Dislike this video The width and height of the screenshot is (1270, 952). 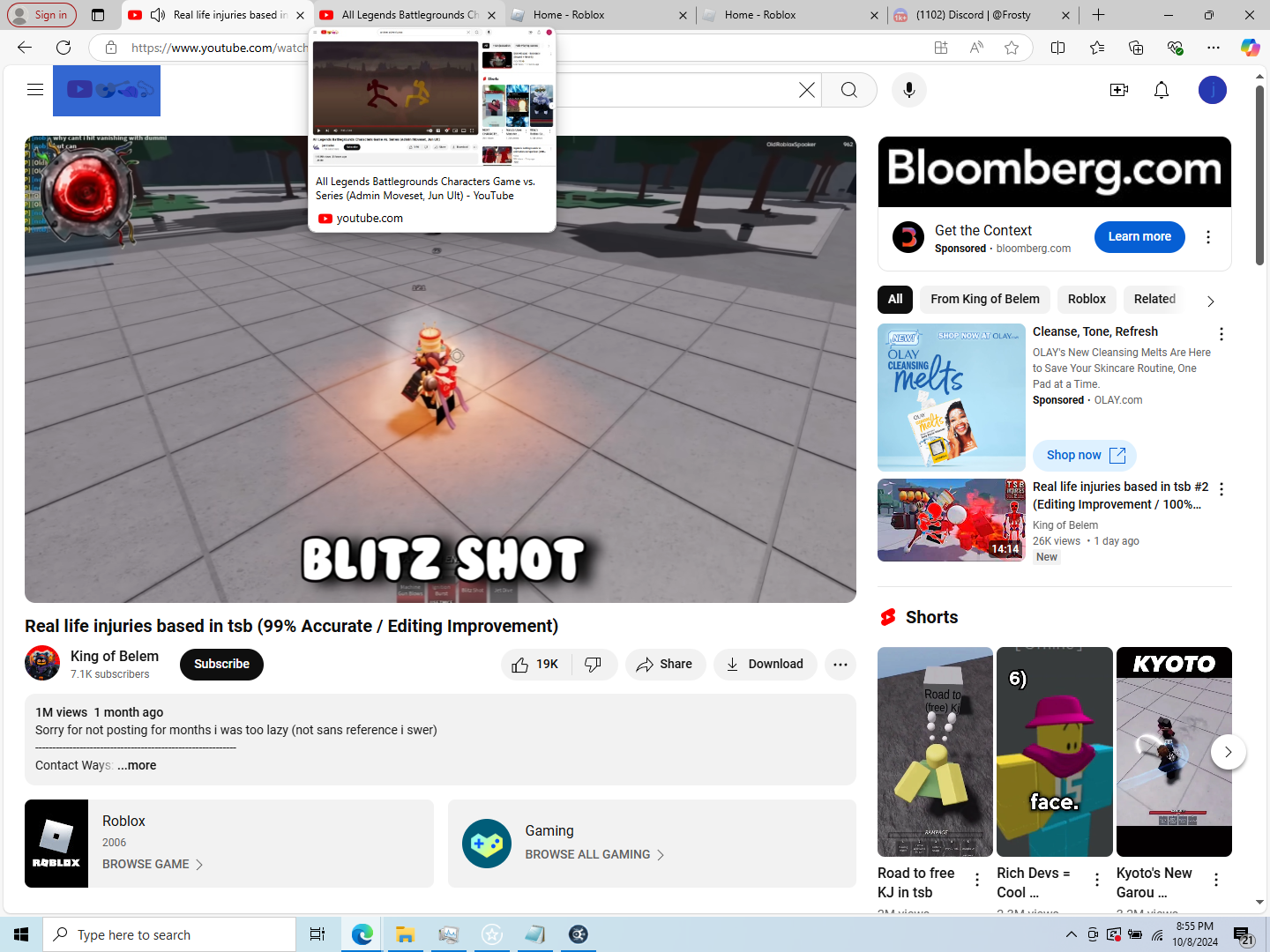(x=594, y=665)
